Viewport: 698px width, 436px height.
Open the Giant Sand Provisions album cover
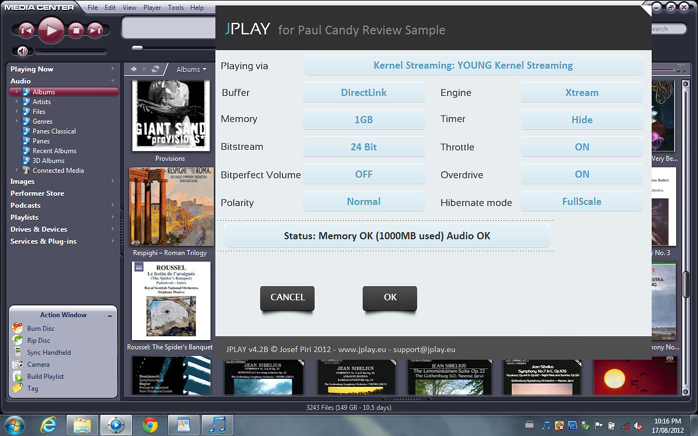coord(171,116)
